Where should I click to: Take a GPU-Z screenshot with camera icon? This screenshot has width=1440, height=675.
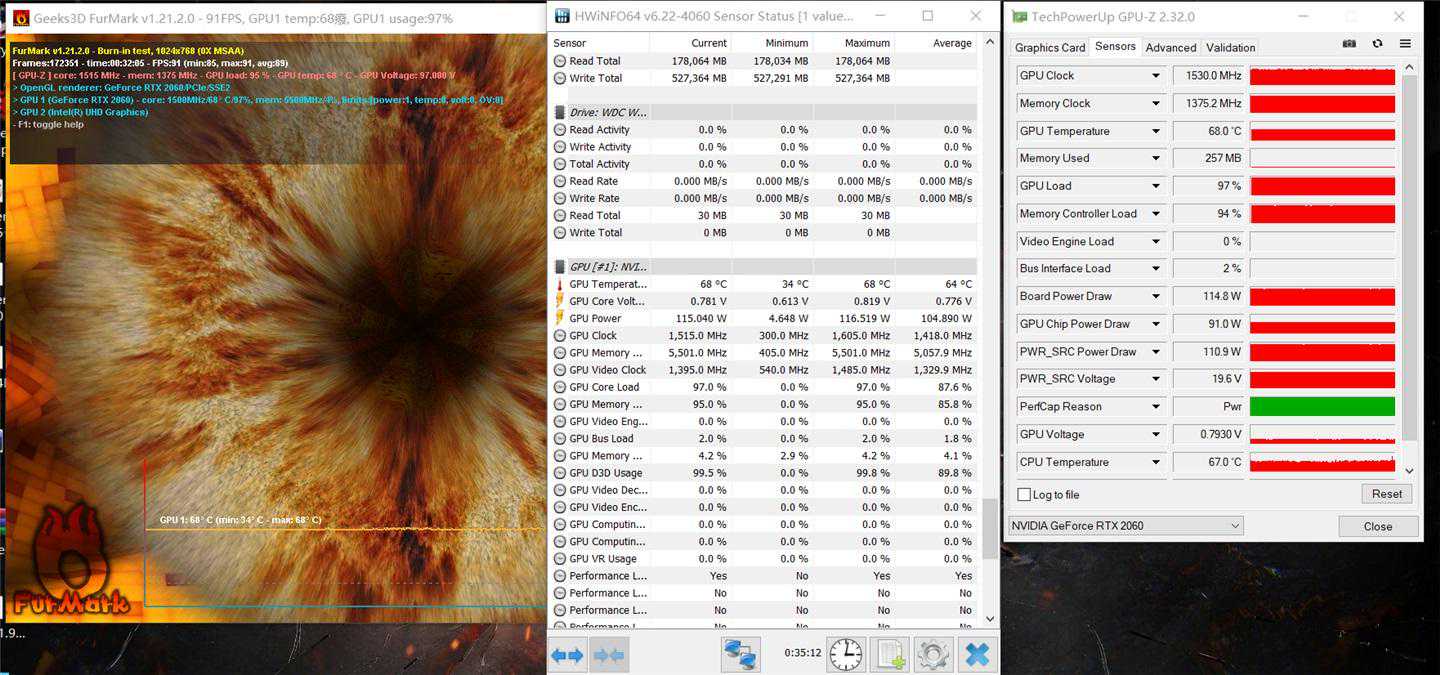pos(1349,44)
